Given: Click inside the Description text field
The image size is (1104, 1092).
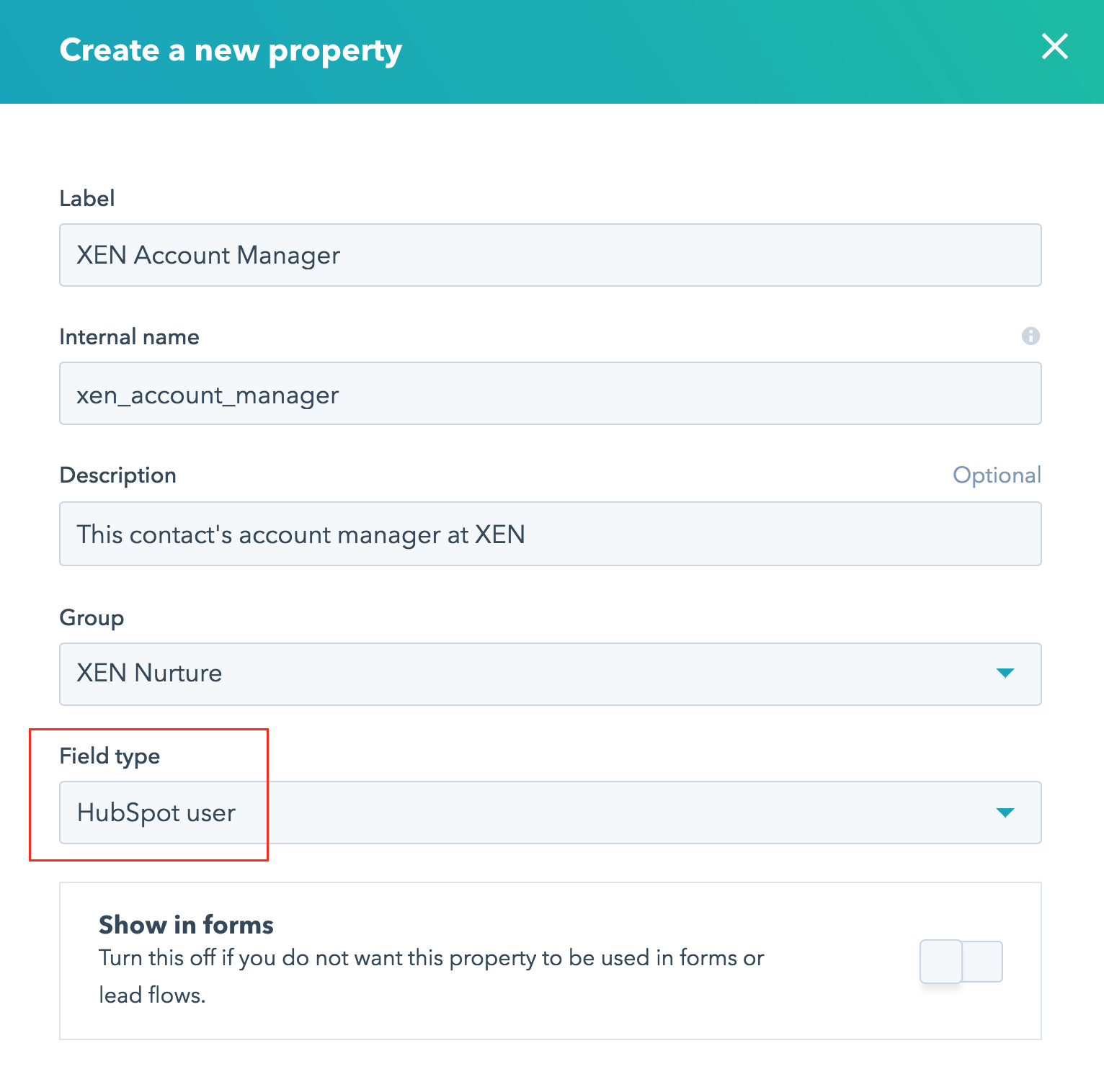Looking at the screenshot, I should pos(550,534).
